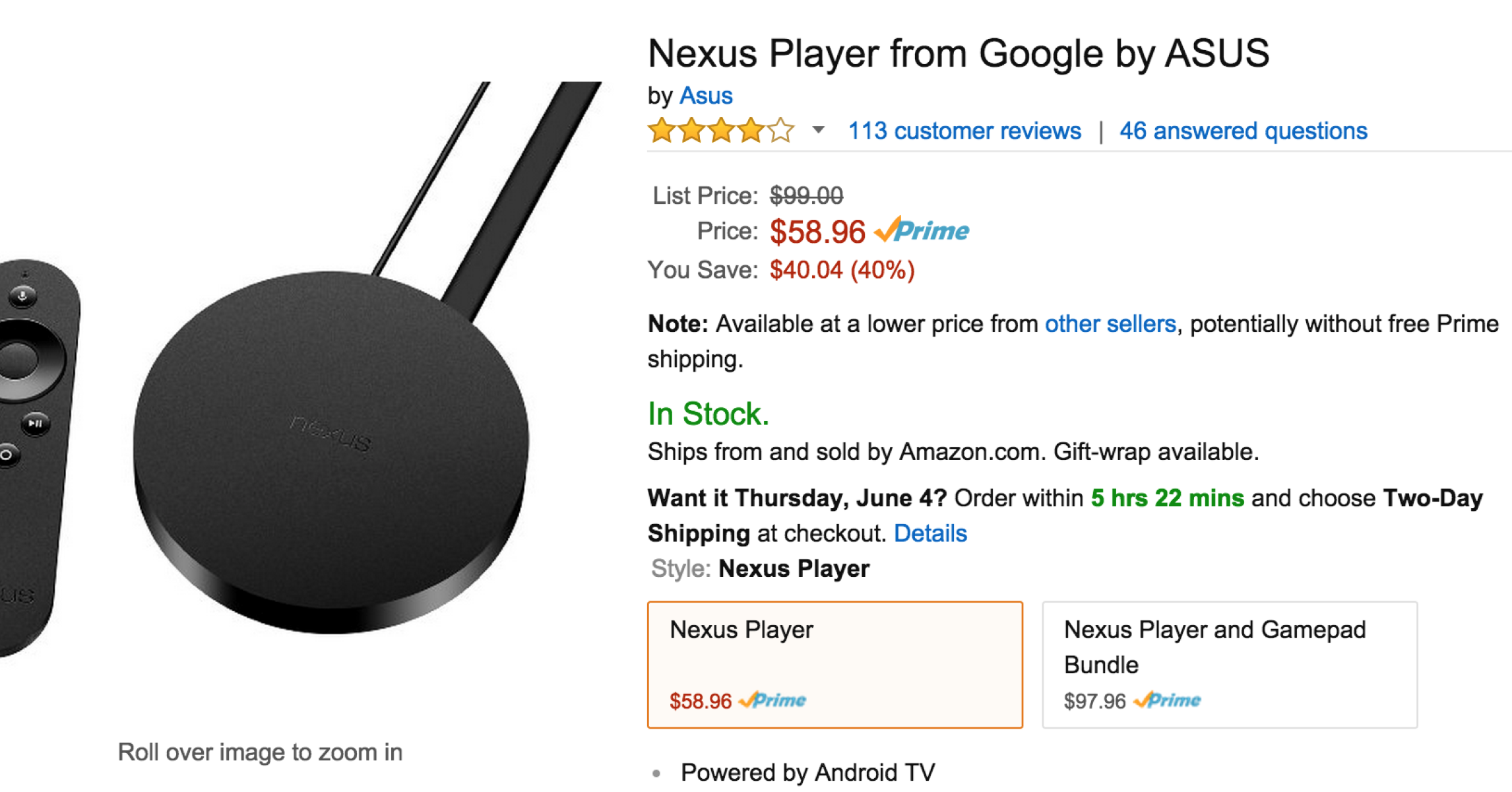
Task: Expand the rating breakdown dropdown arrow
Action: (x=818, y=130)
